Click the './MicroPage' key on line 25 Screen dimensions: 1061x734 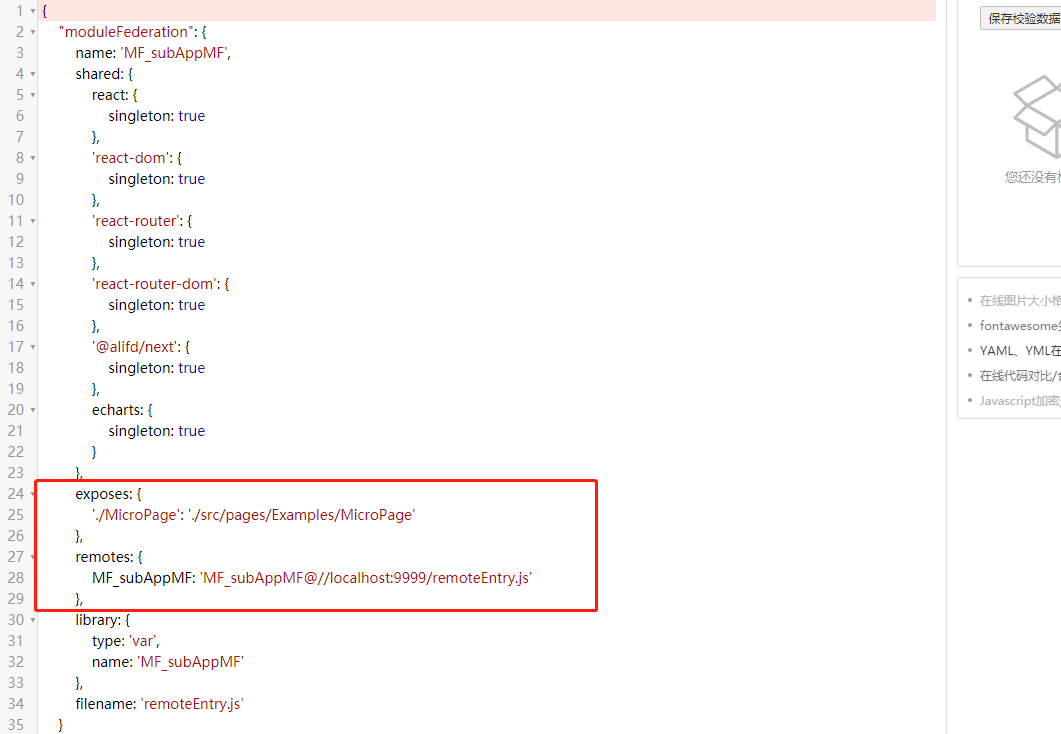click(136, 515)
